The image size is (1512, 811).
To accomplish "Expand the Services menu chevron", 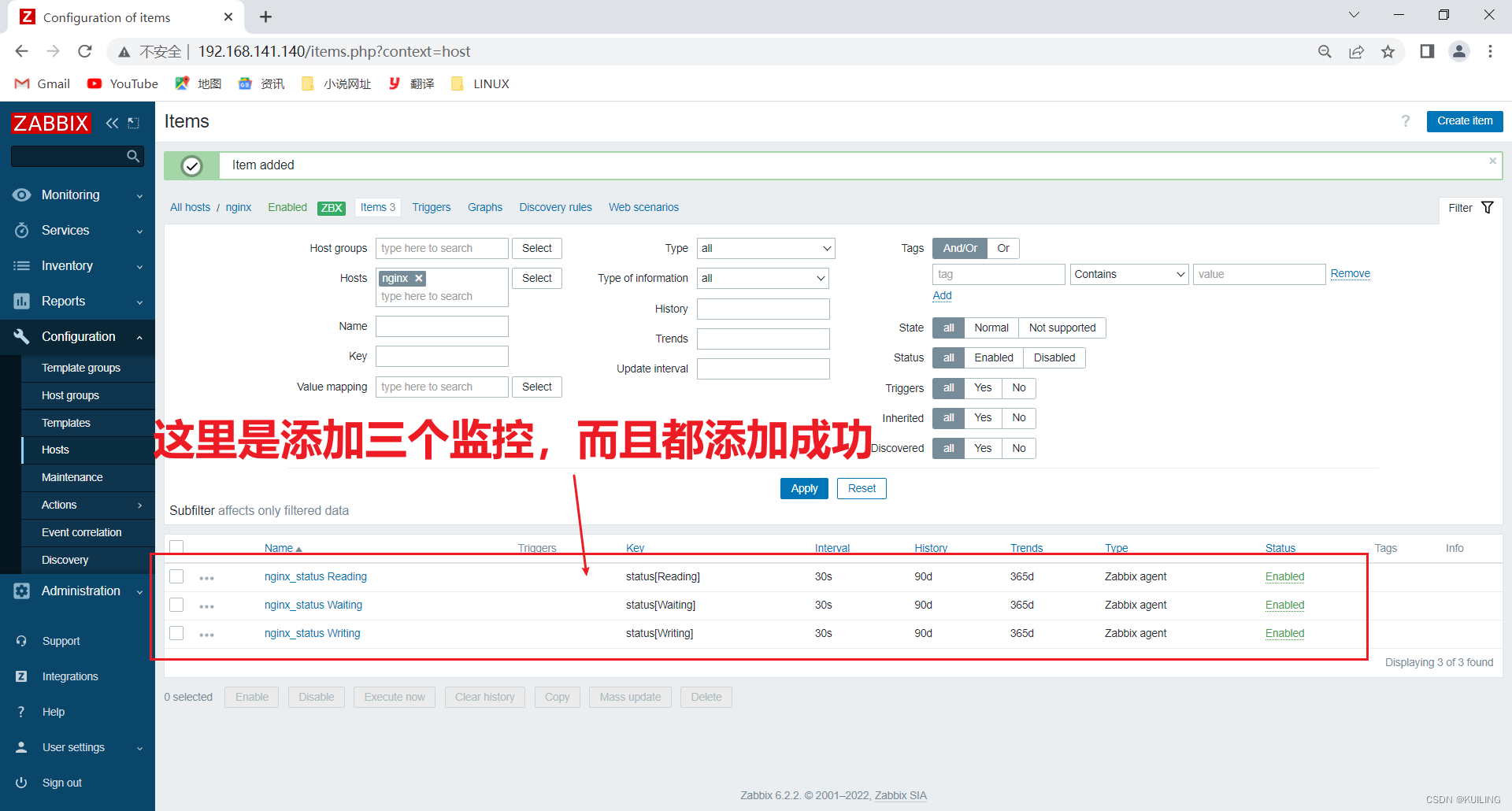I will tap(139, 231).
